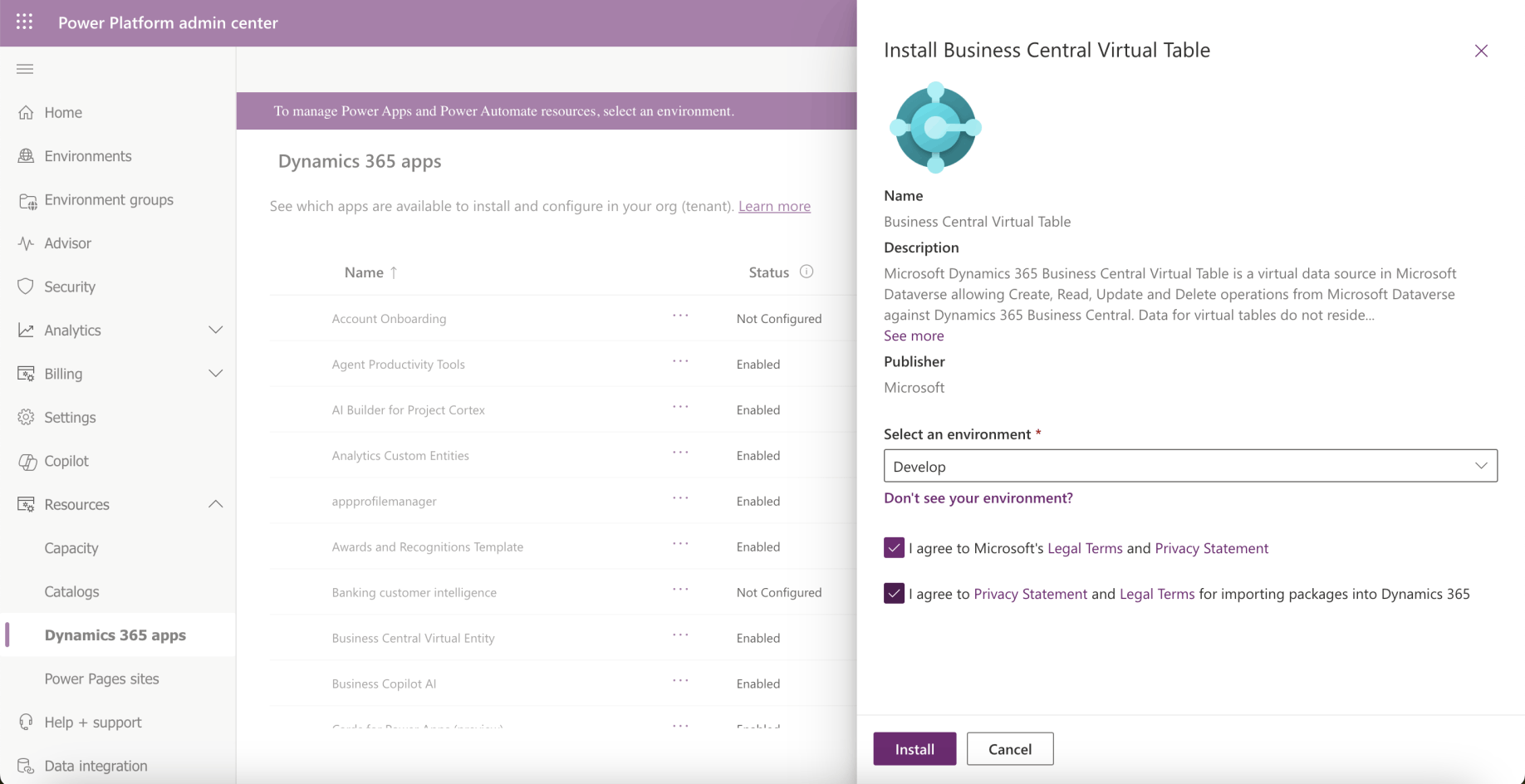Select Power Pages sites menu item
Image resolution: width=1525 pixels, height=784 pixels.
101,679
